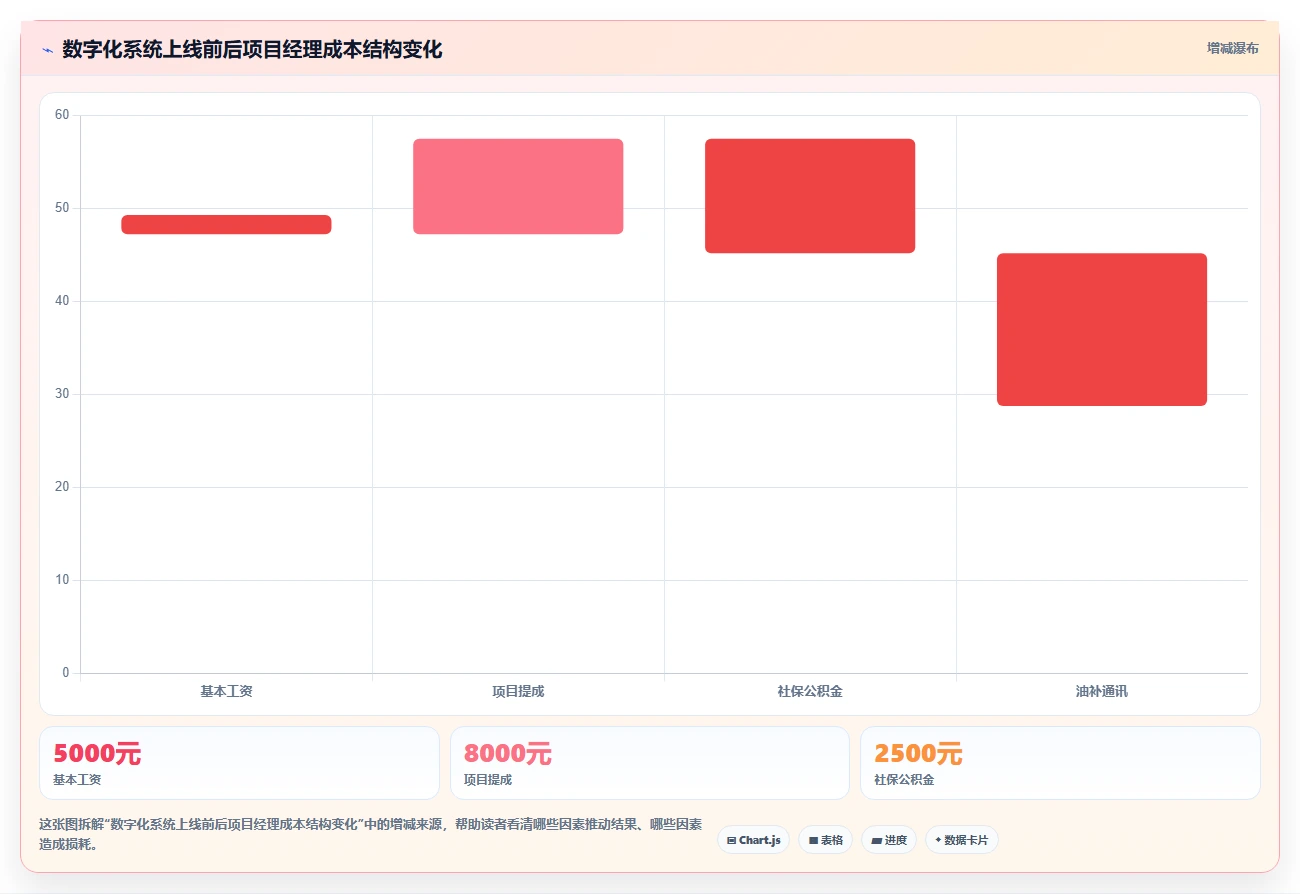Select the 表格 tag chip
Image resolution: width=1300 pixels, height=894 pixels.
[x=825, y=840]
